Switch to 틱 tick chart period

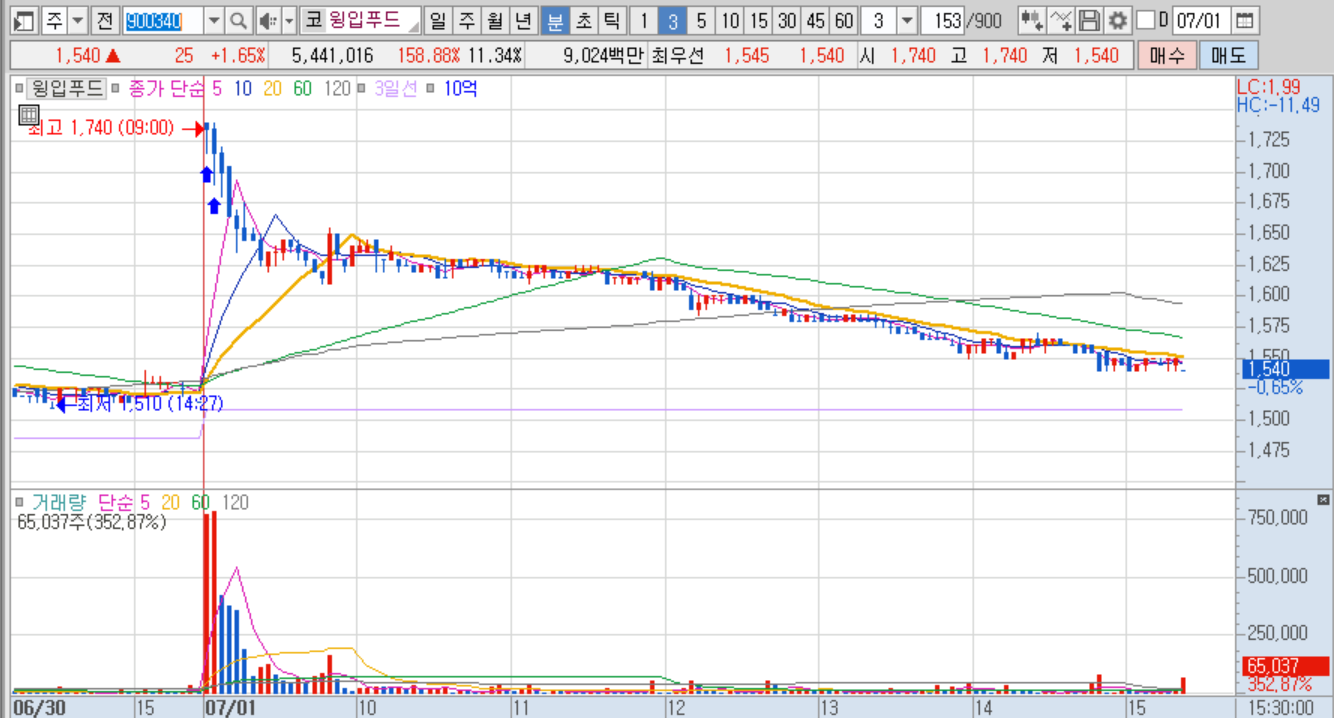coord(611,20)
